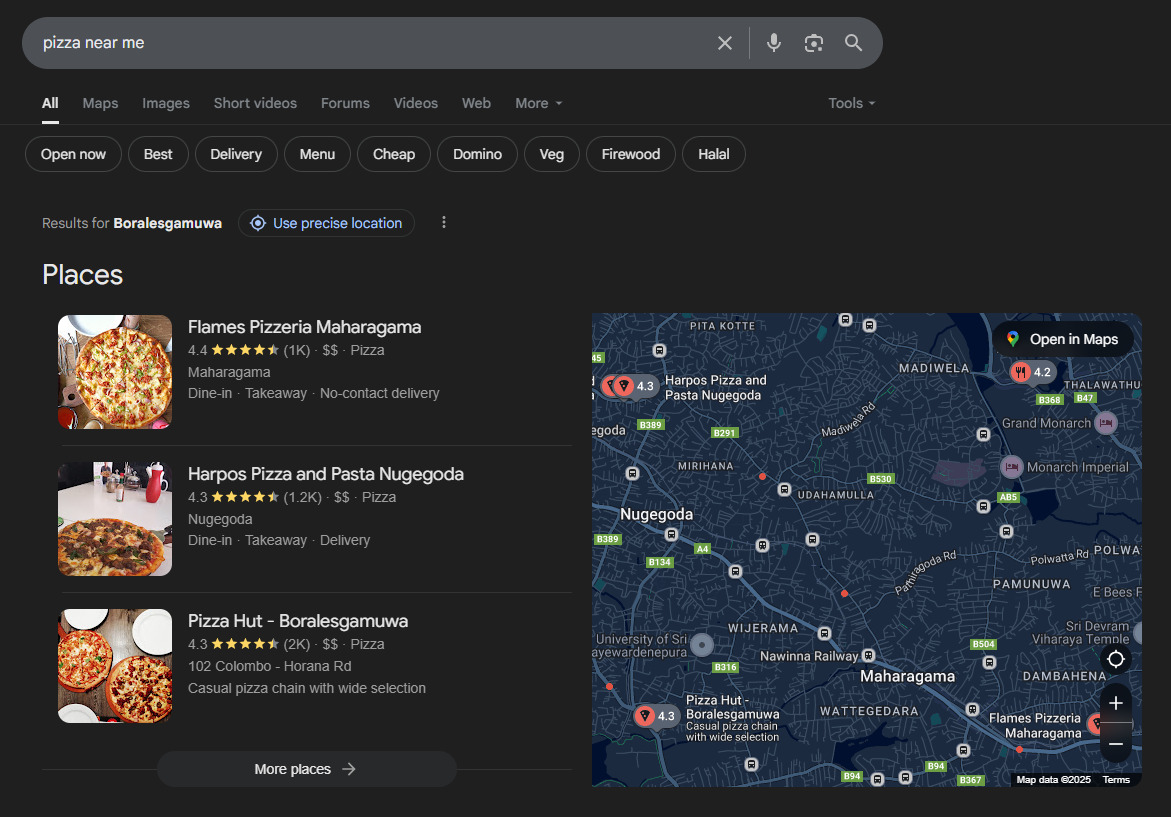Click the Google Maps logo in Open in Maps
Viewport: 1171px width, 817px height.
tap(1013, 340)
